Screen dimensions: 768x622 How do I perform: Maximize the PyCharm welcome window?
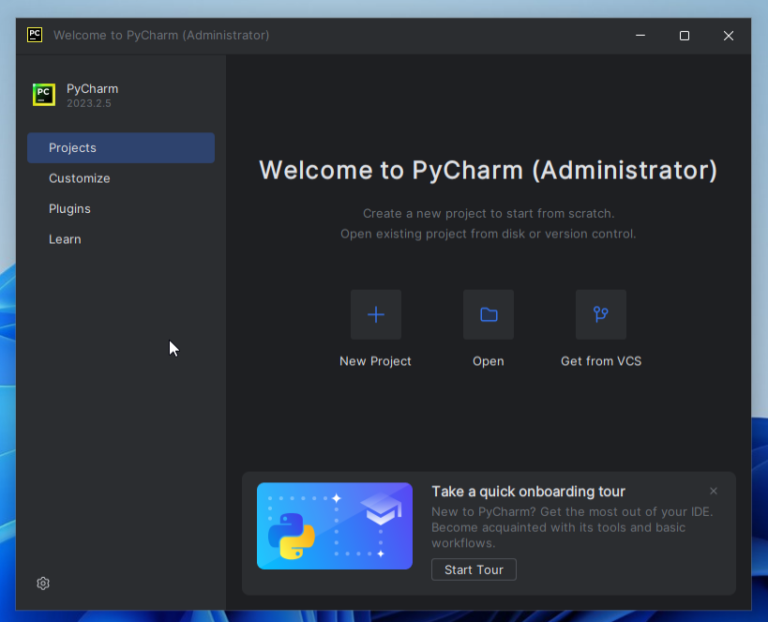(684, 35)
